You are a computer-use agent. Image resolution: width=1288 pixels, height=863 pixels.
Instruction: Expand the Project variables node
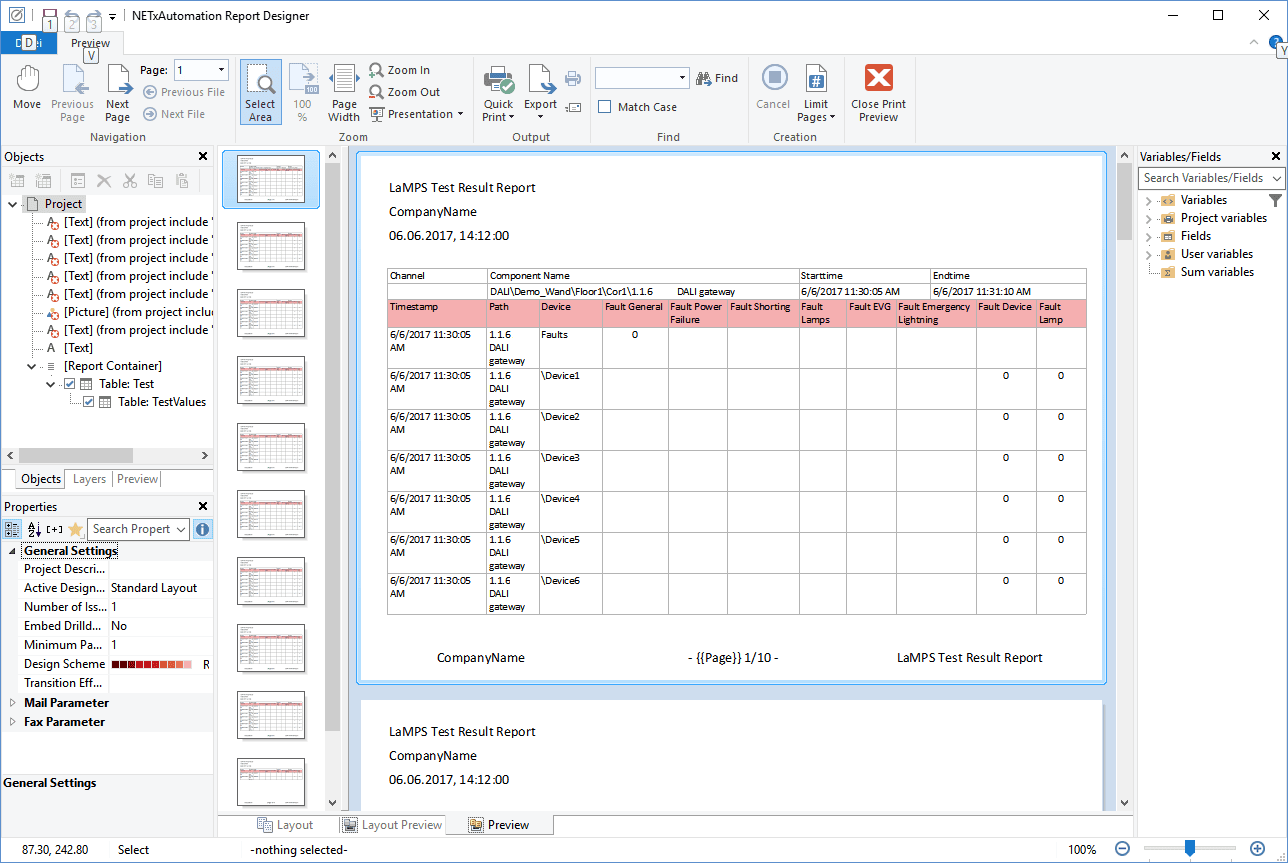click(1148, 218)
